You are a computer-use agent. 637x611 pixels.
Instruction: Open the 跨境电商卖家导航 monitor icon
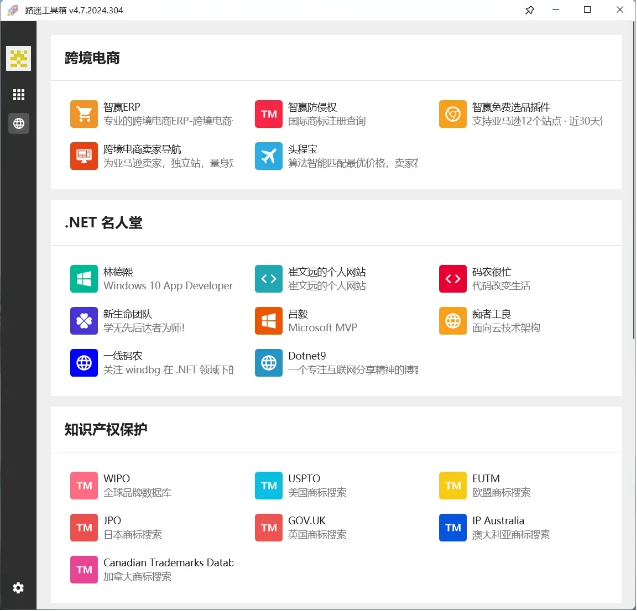tap(84, 156)
